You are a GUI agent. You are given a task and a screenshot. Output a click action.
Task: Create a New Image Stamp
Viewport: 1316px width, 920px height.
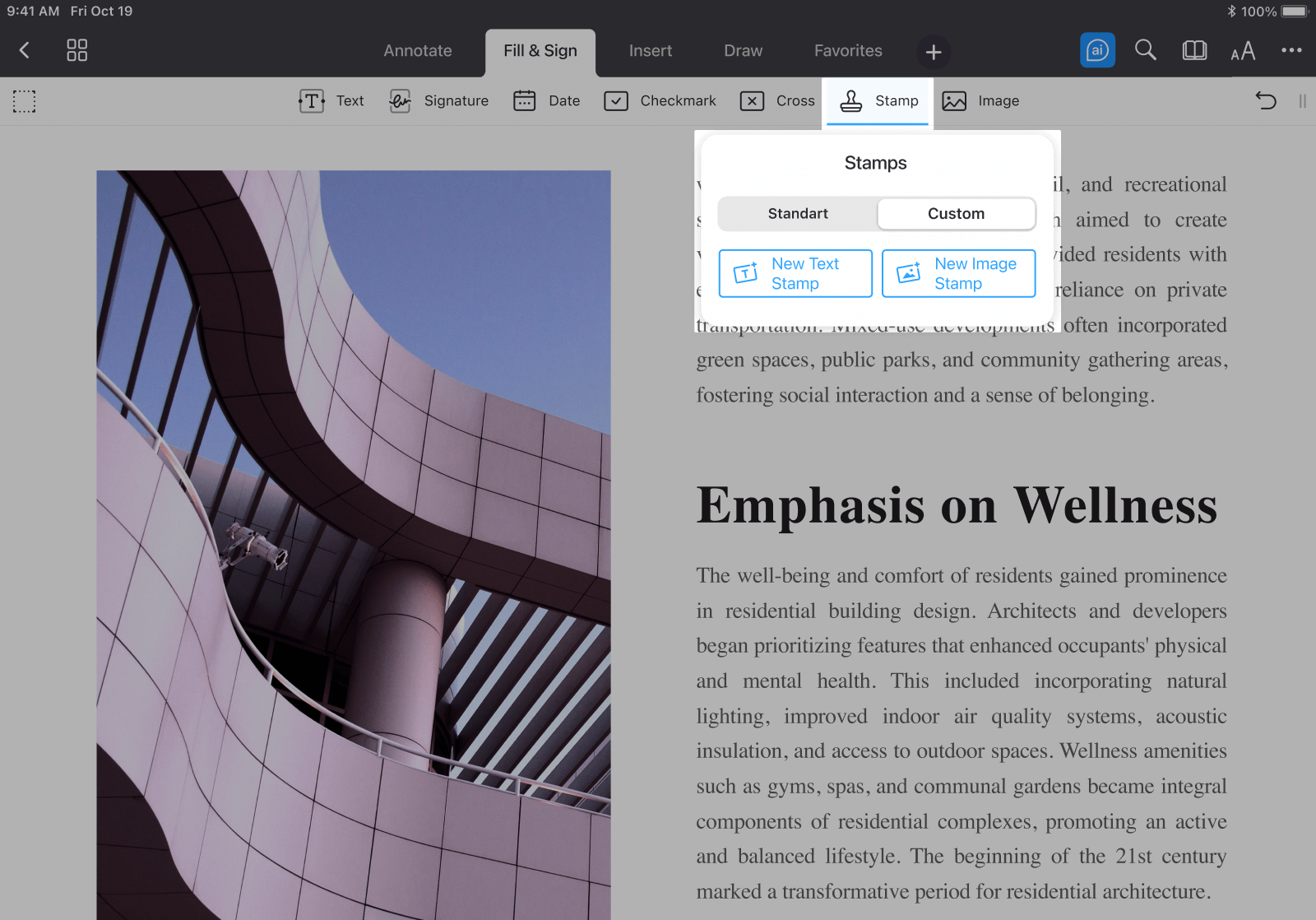[958, 273]
